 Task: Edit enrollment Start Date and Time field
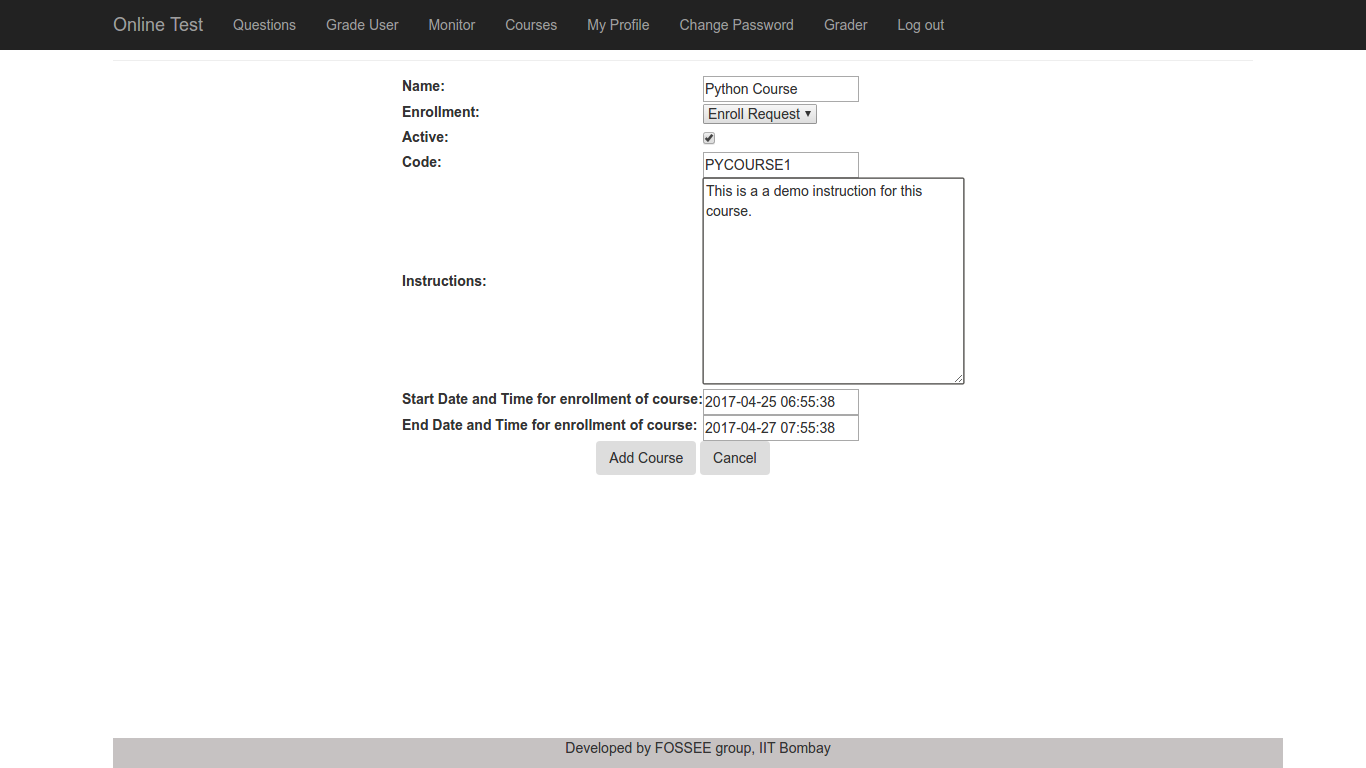click(x=780, y=402)
